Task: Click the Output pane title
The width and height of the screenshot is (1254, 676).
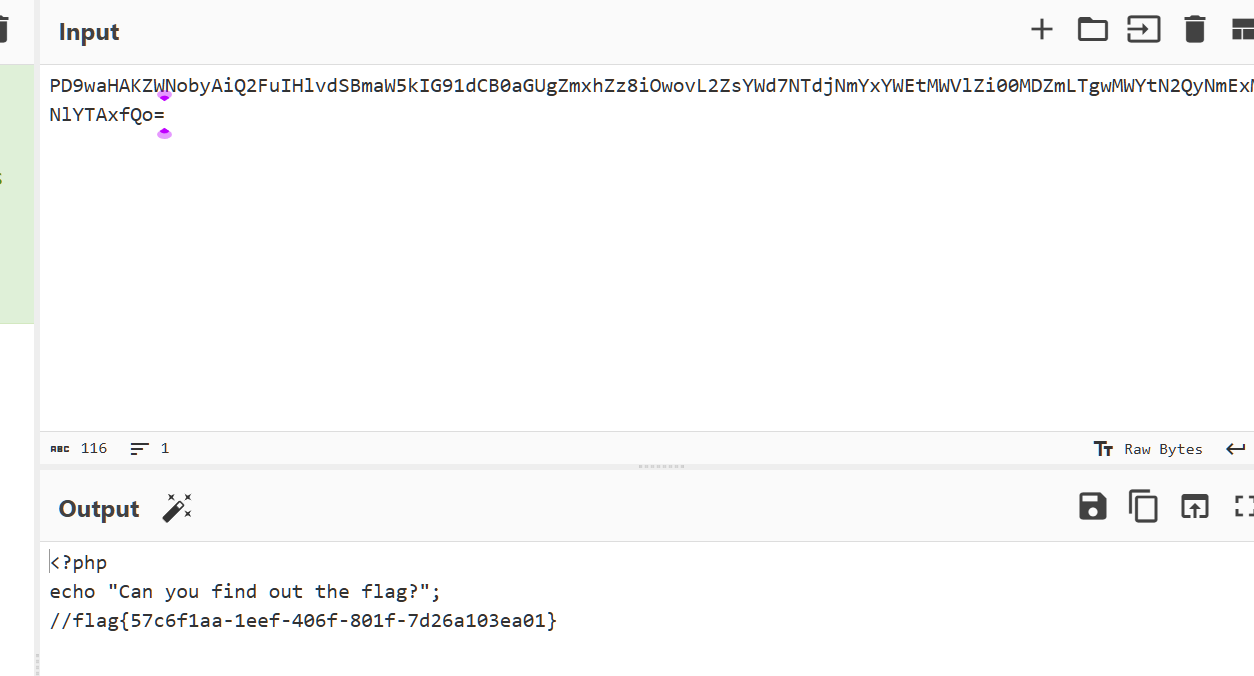Action: click(x=99, y=509)
